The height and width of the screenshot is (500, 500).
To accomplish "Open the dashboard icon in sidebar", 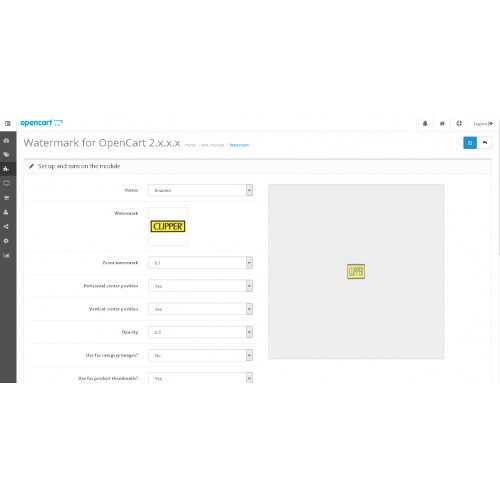I will click(x=6, y=140).
